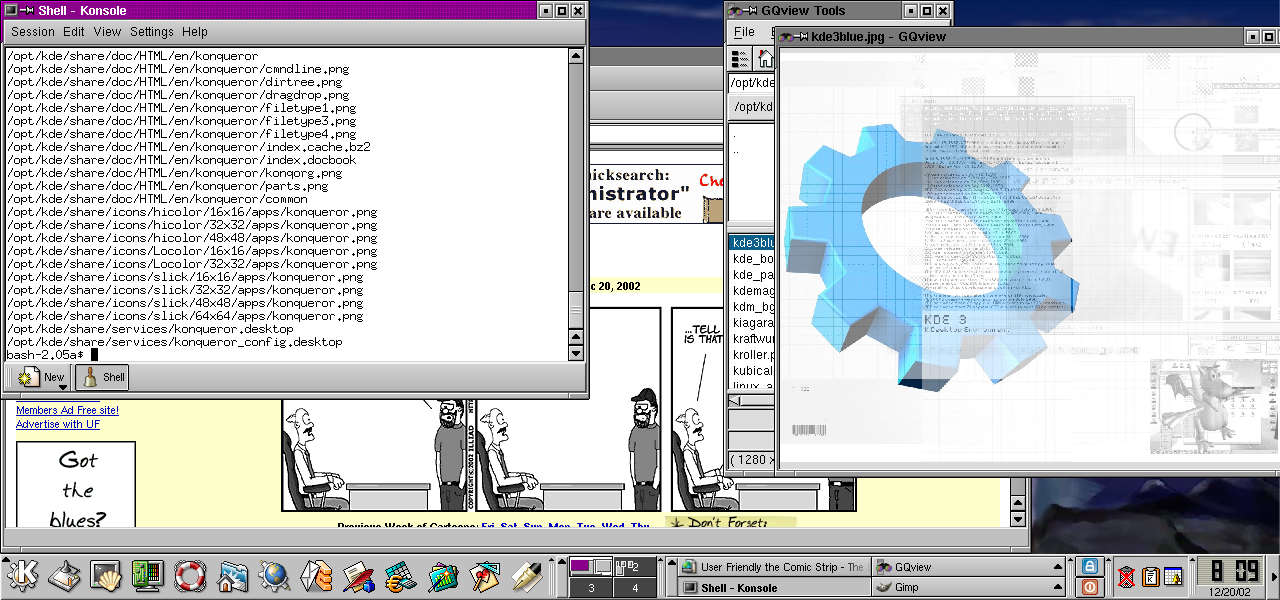Open the Klipper clipboard tray icon

[x=1150, y=576]
